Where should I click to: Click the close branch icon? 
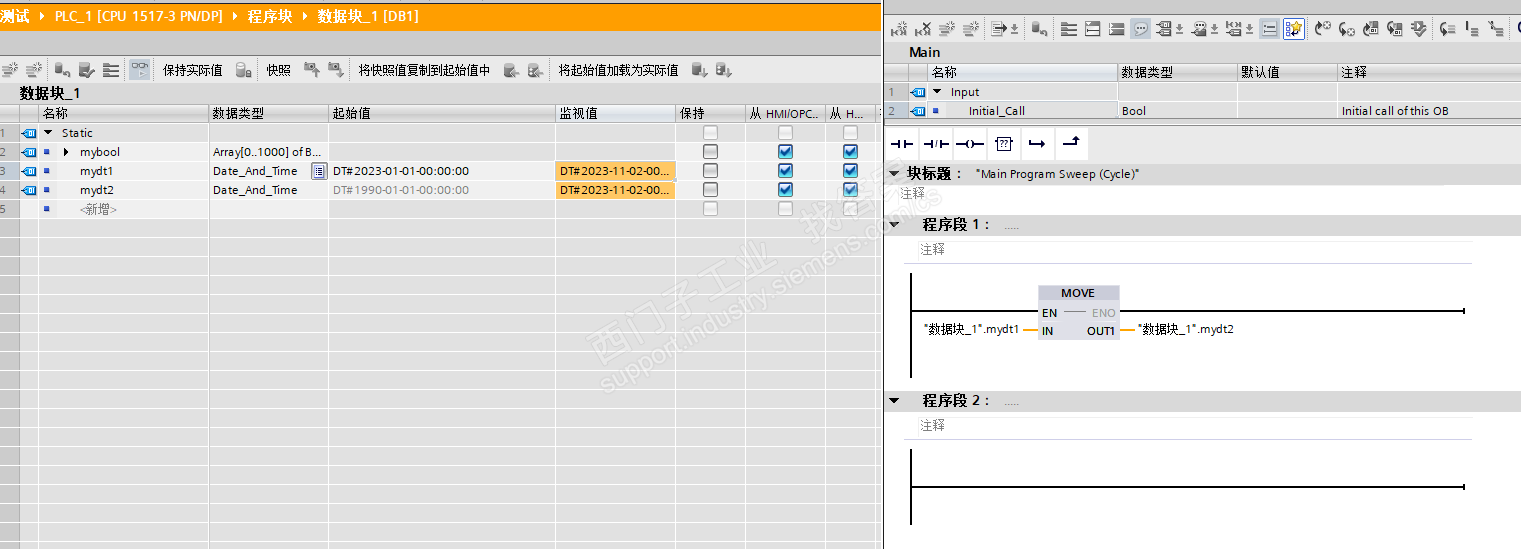(x=1071, y=144)
